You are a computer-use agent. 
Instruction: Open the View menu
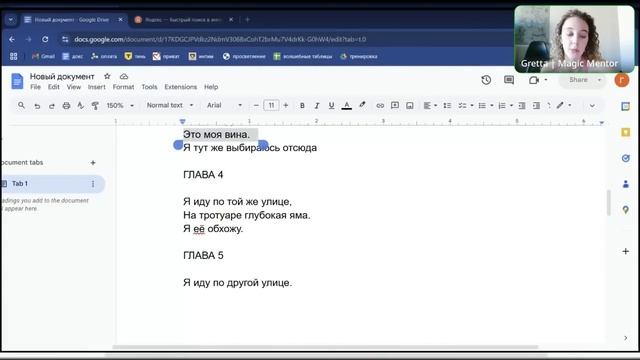click(x=73, y=87)
